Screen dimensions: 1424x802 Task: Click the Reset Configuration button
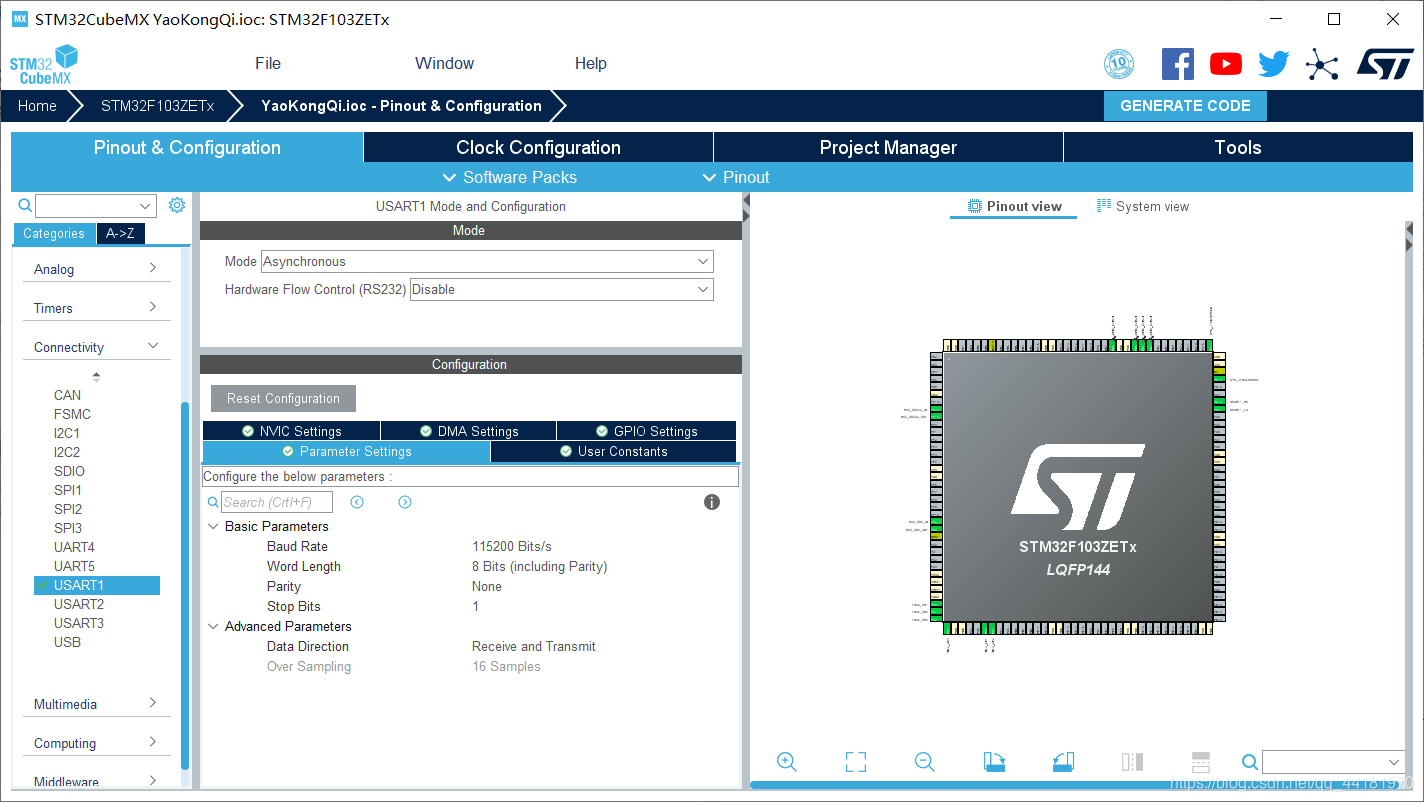click(x=283, y=398)
